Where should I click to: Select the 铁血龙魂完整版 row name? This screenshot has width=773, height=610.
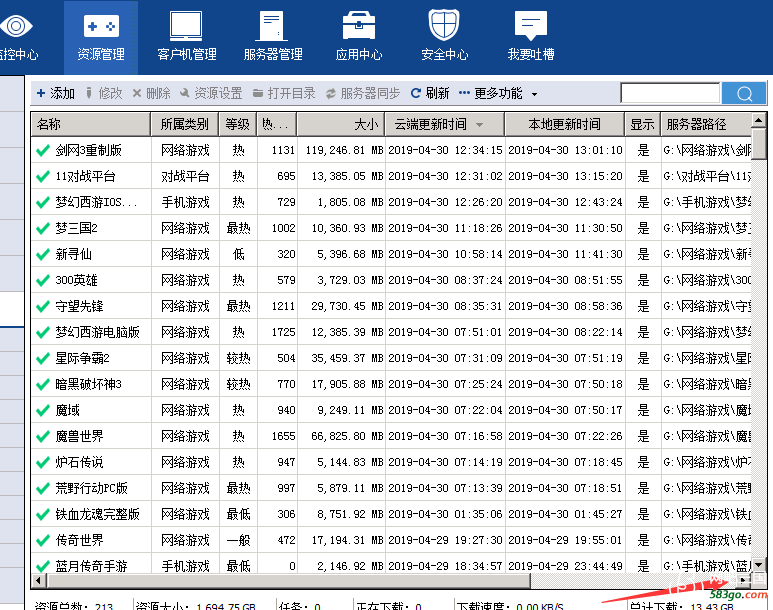(x=98, y=514)
